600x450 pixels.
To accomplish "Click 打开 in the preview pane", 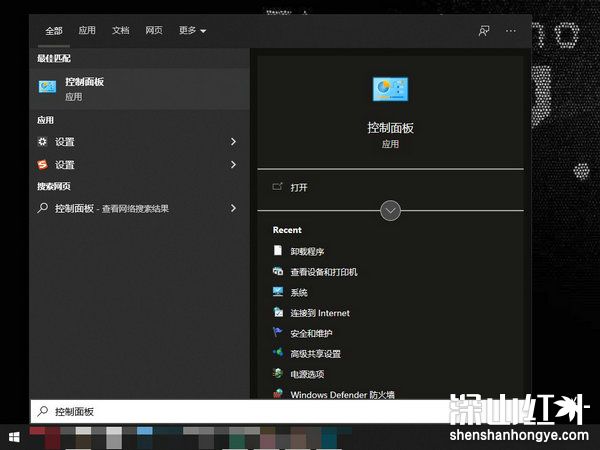I will pos(299,188).
